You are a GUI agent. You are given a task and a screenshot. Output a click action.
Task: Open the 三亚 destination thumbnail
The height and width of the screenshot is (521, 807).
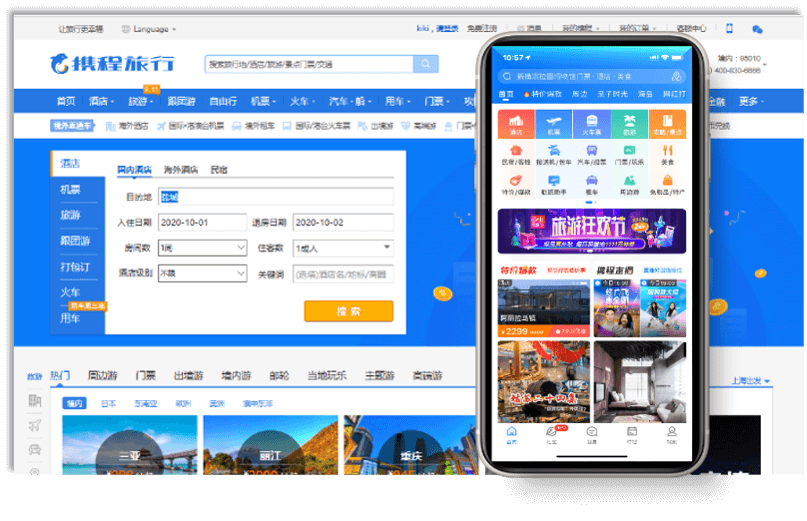pyautogui.click(x=128, y=448)
